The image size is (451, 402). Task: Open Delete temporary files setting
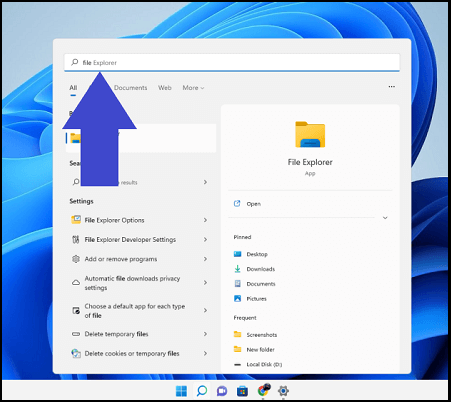coord(116,334)
